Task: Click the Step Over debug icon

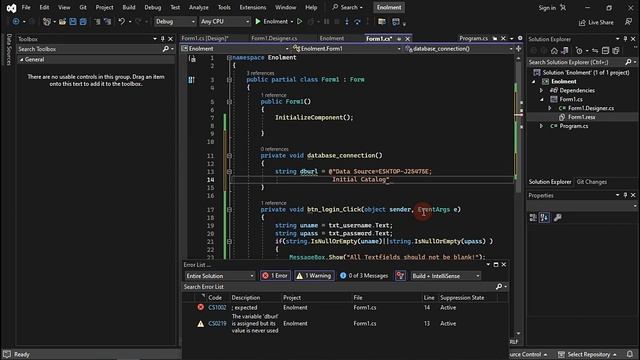Action: tap(357, 22)
